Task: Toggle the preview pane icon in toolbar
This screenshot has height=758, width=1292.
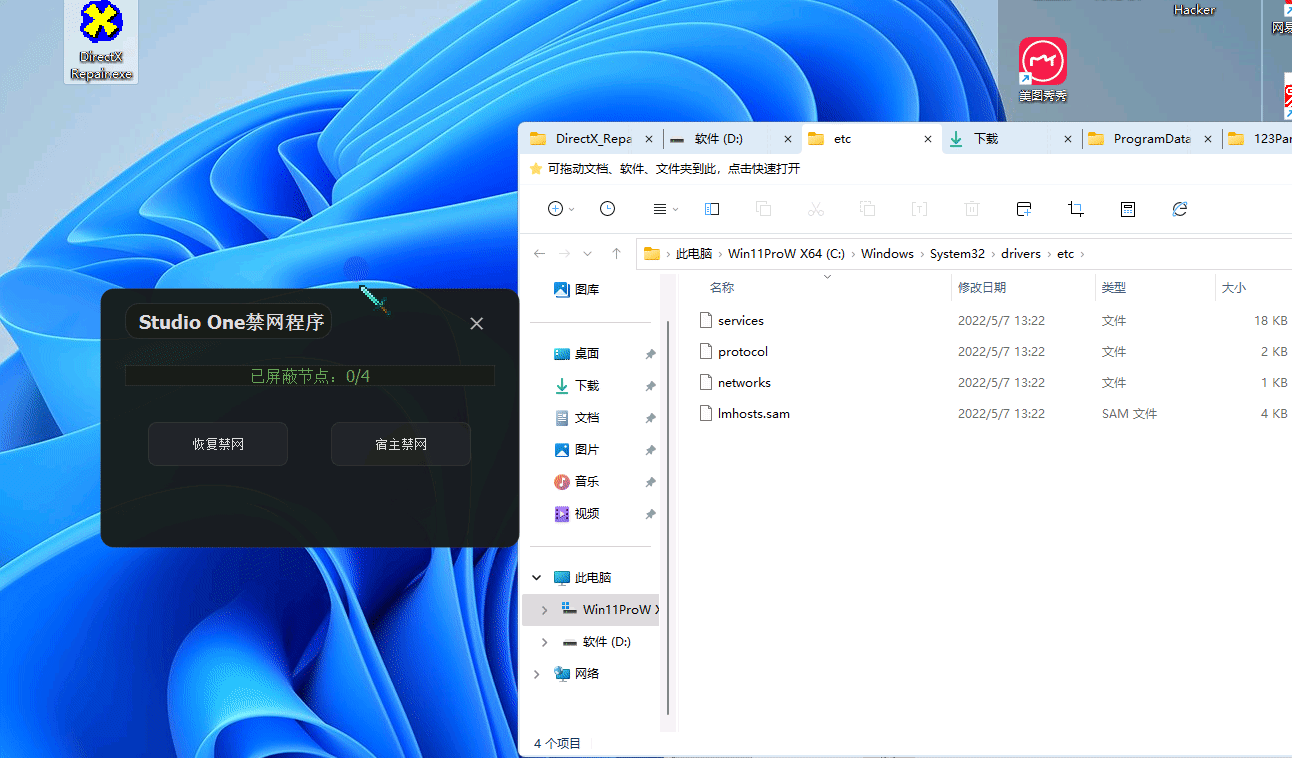Action: [x=712, y=209]
